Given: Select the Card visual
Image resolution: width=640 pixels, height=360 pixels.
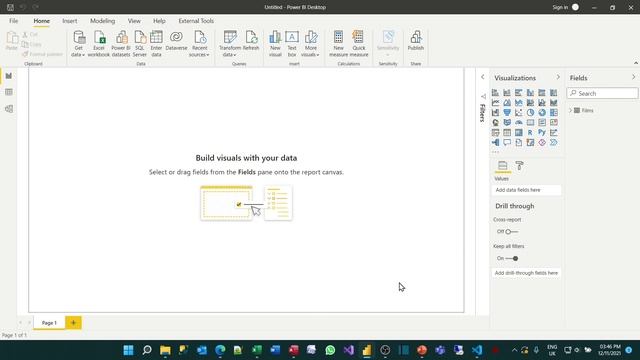Looking at the screenshot, I should (x=530, y=122).
